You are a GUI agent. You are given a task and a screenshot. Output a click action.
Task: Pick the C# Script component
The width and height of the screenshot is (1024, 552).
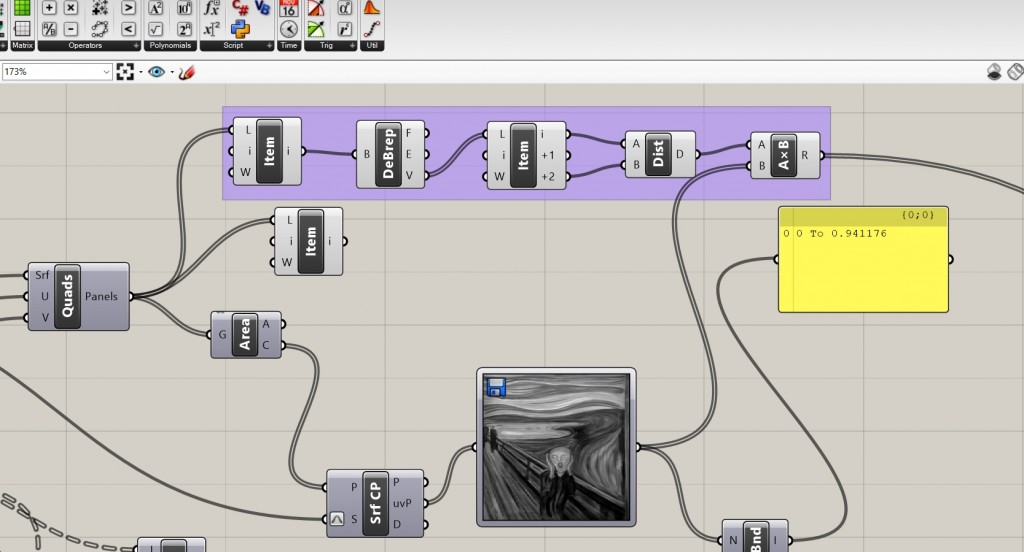click(240, 7)
